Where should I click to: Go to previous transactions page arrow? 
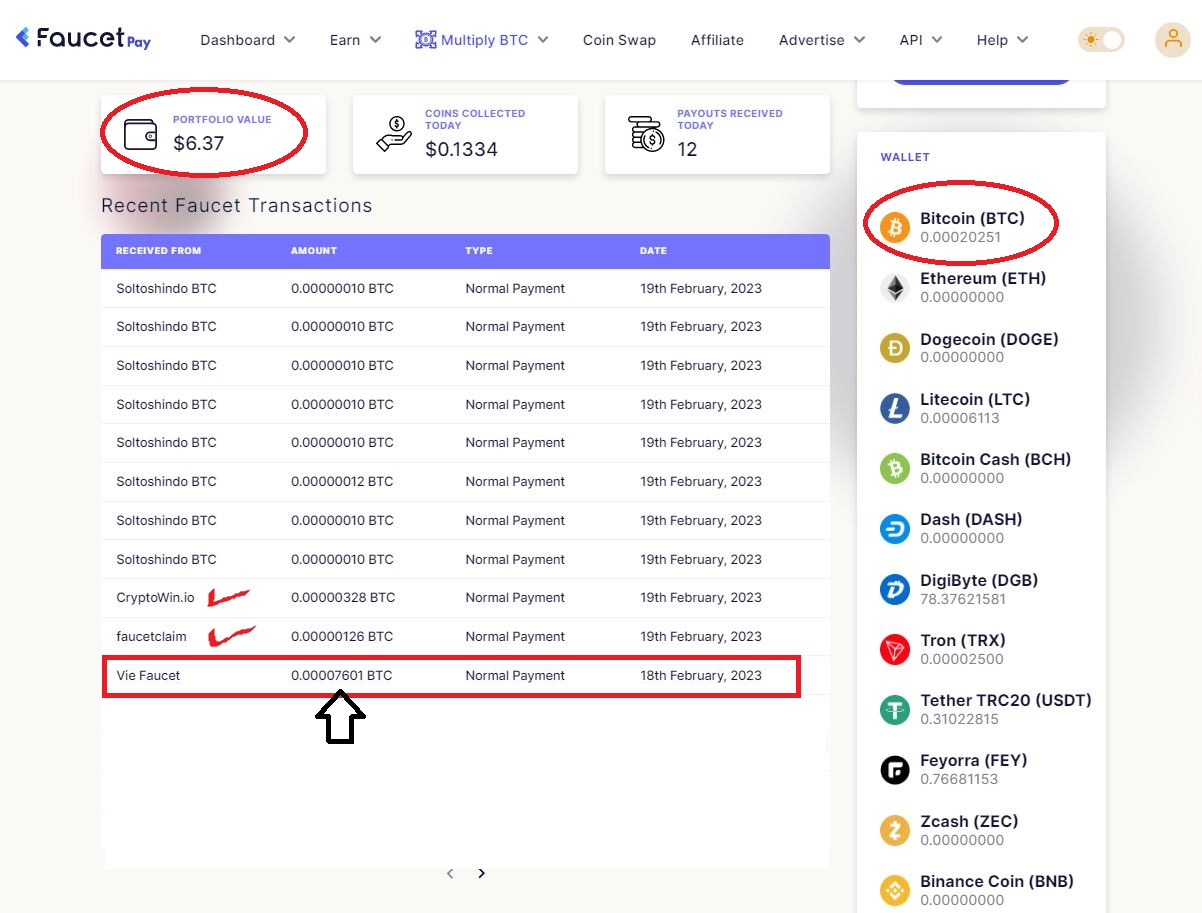click(450, 873)
